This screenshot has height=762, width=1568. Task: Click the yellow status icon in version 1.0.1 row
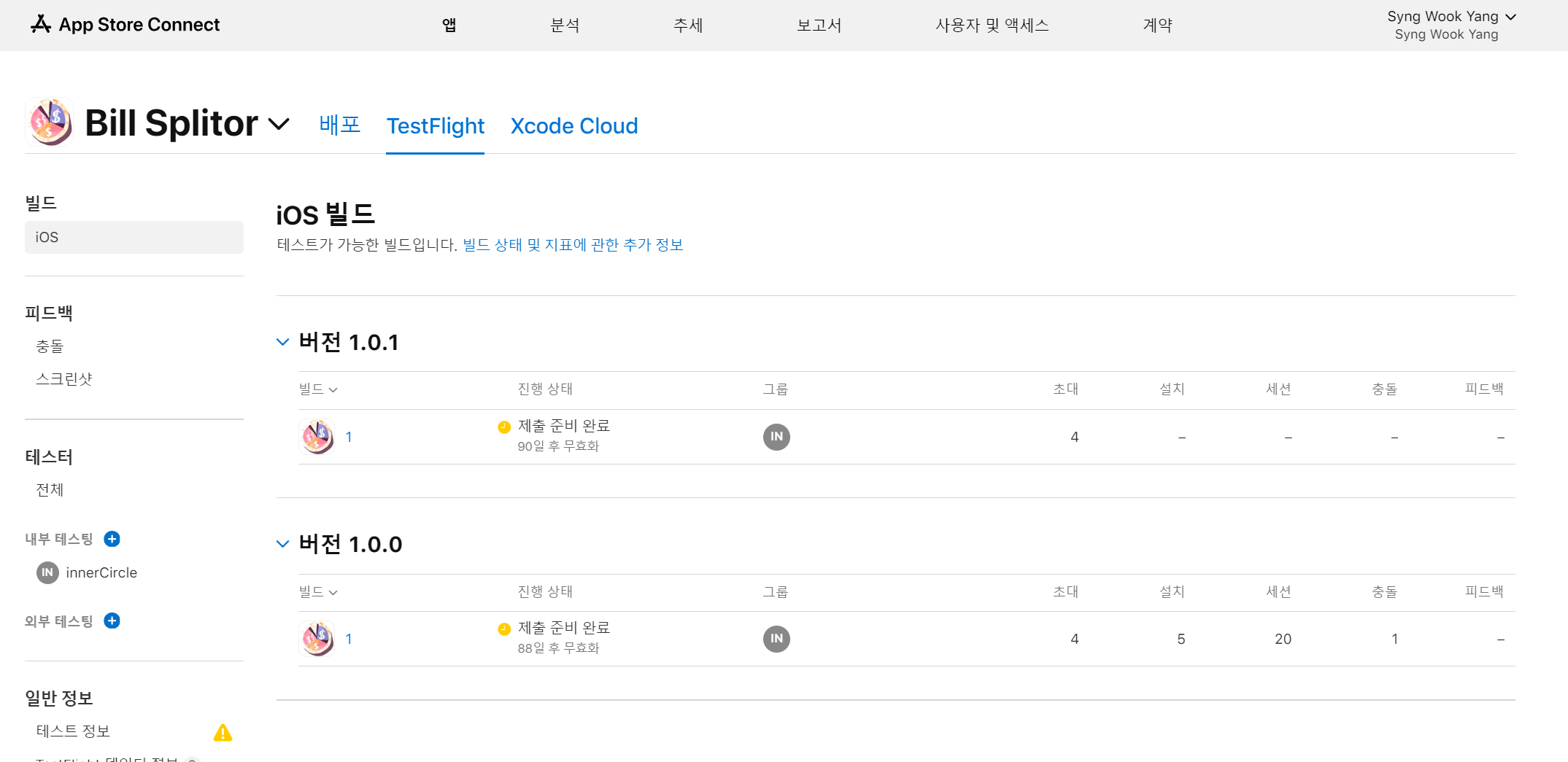coord(504,427)
